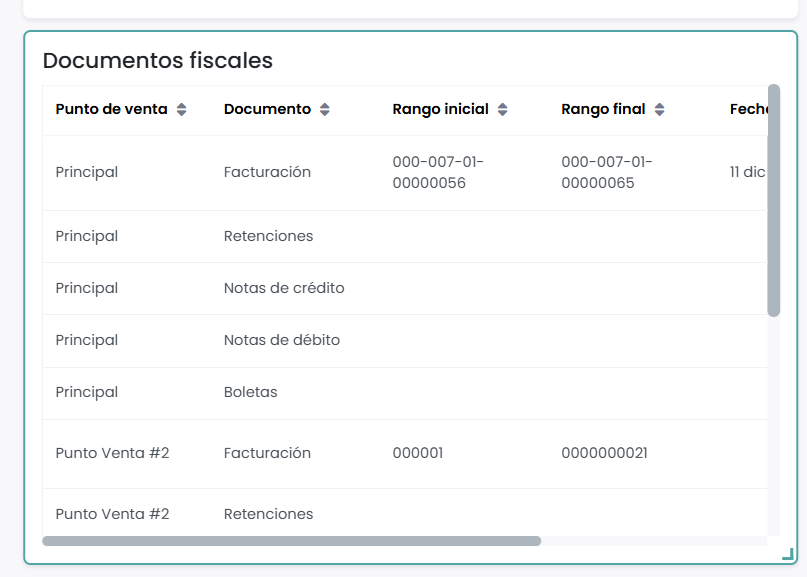Click the vertical scrollbar thumb
807x577 pixels.
(x=774, y=200)
